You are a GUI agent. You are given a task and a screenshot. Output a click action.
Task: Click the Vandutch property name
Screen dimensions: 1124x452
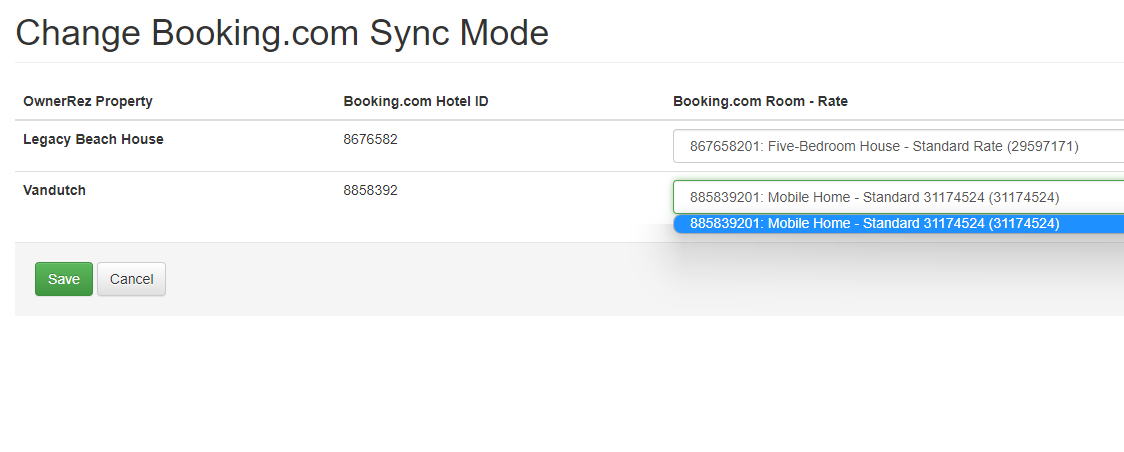54,190
